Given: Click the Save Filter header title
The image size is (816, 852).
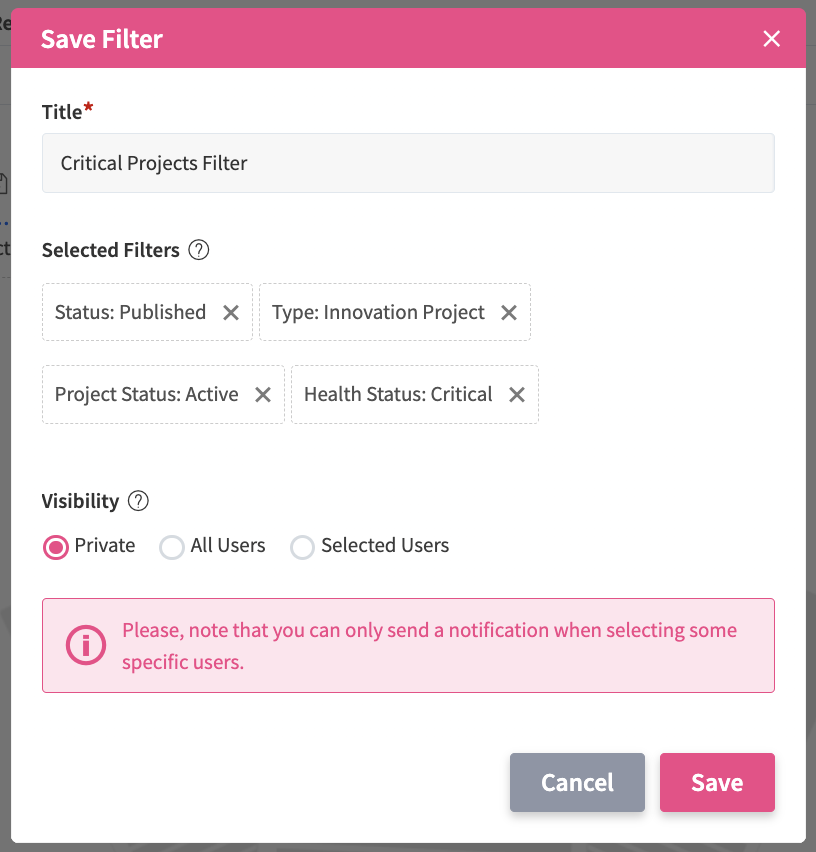Looking at the screenshot, I should click(x=101, y=39).
